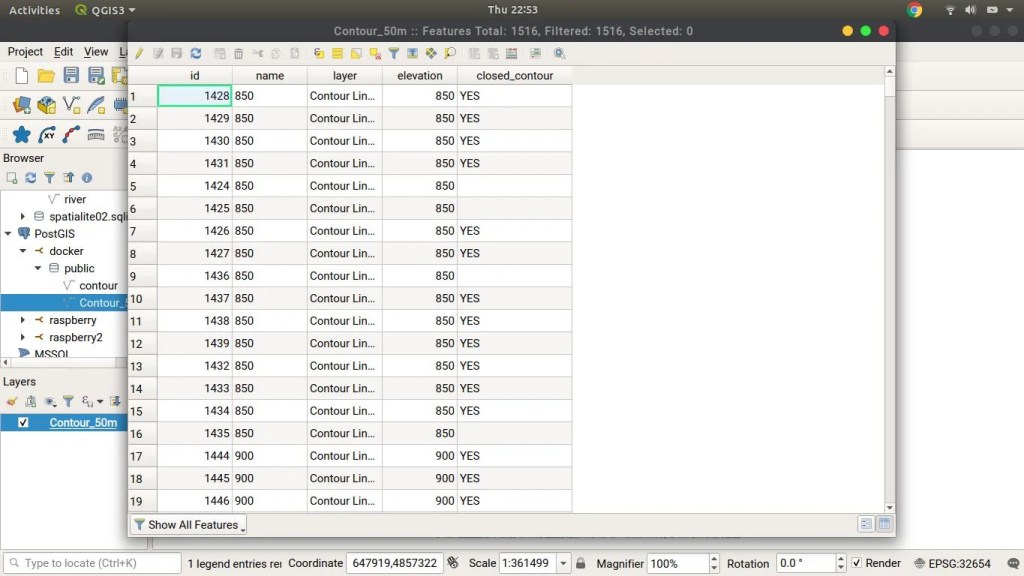Open the Edit menu
This screenshot has width=1024, height=576.
(x=63, y=52)
